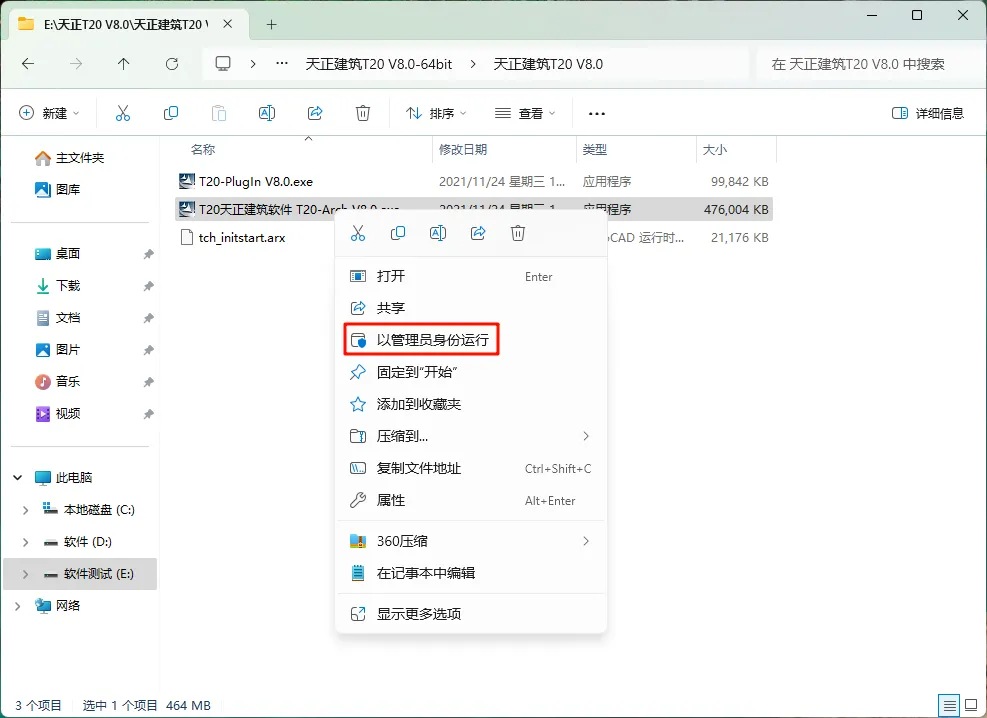Expand 软件测试 (E:) drive node
The image size is (987, 718).
(25, 574)
